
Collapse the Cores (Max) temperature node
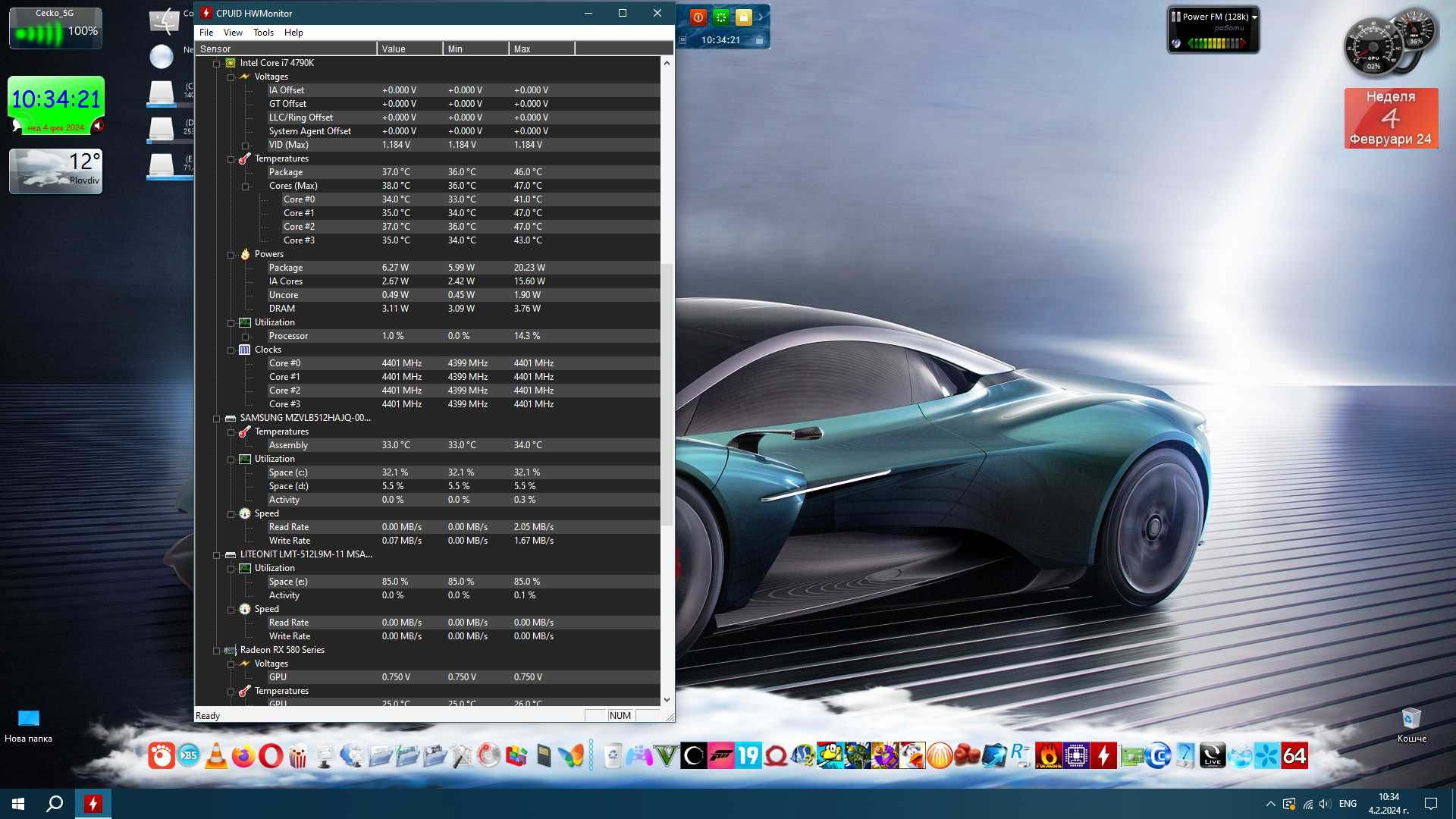pos(246,187)
